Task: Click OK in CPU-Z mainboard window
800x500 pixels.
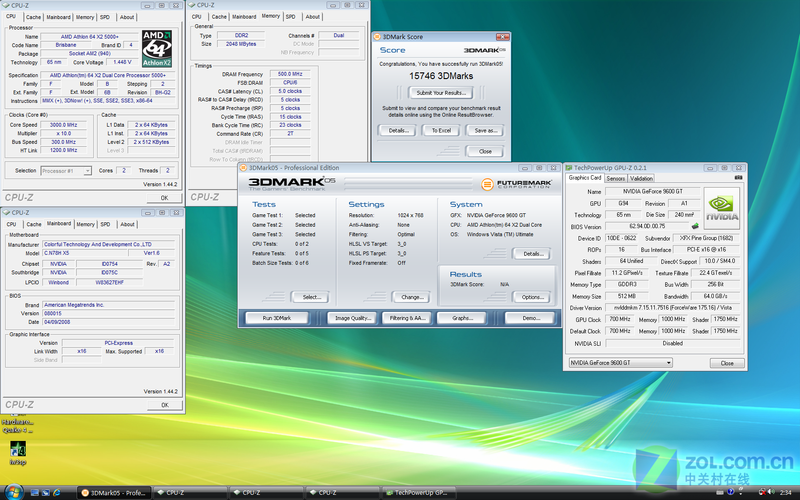Action: tap(164, 405)
